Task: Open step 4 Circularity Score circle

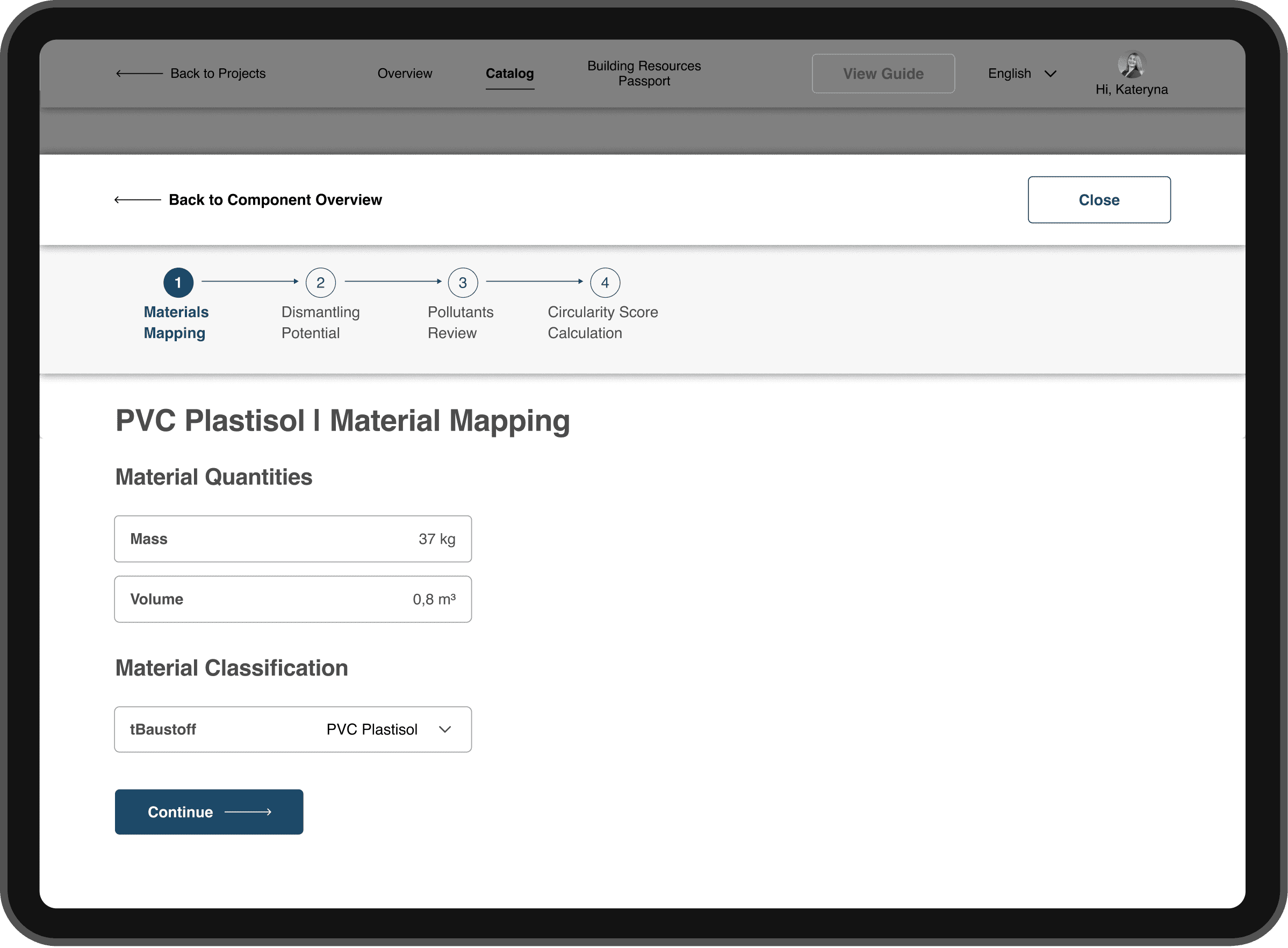Action: click(605, 282)
